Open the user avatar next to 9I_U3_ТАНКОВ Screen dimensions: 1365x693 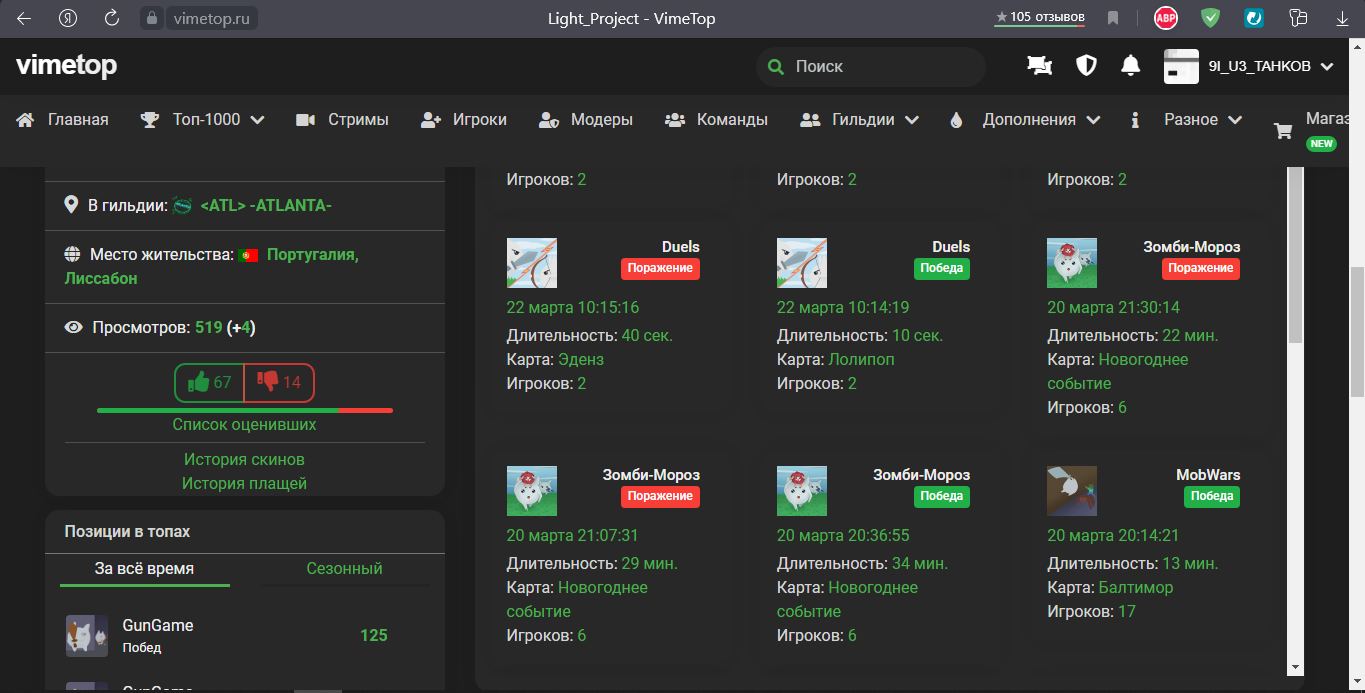tap(1181, 67)
